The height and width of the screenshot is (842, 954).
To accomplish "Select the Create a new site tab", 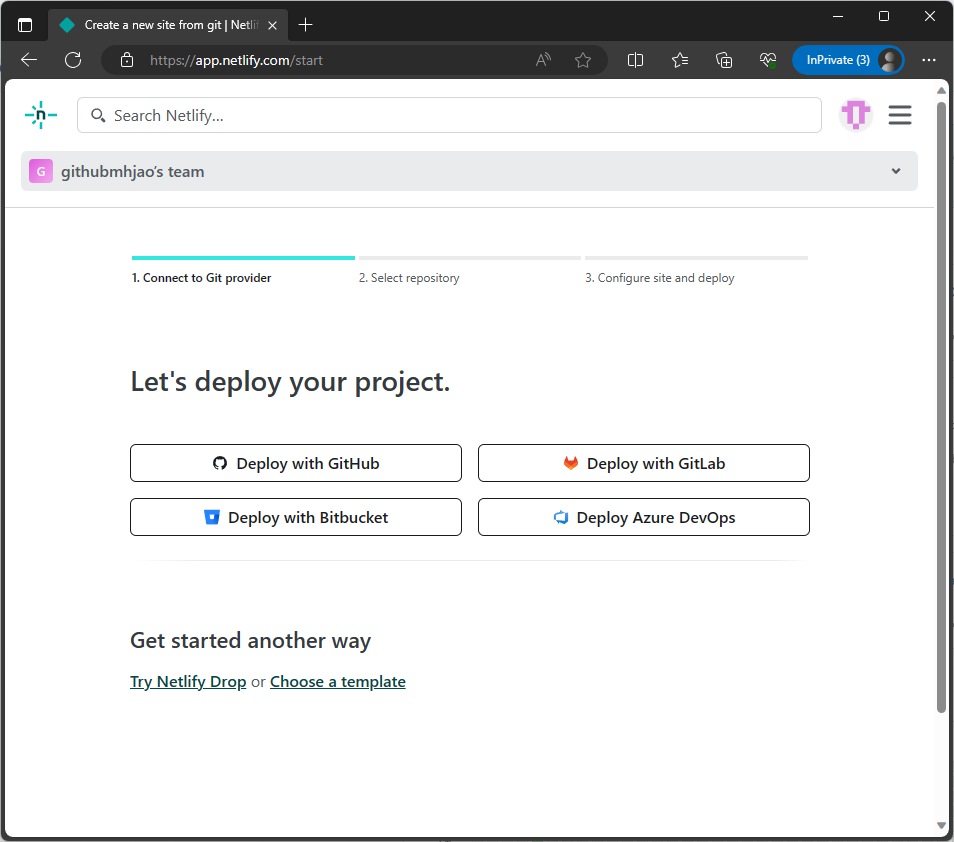I will coord(167,25).
